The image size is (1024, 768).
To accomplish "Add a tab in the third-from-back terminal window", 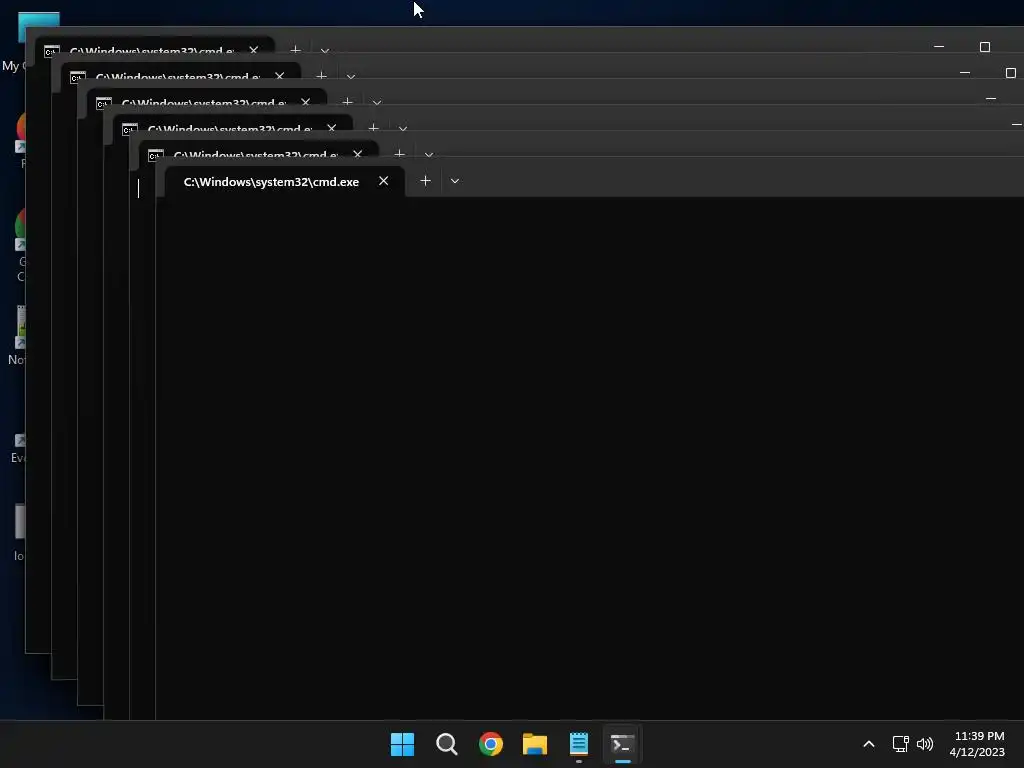I will pos(347,102).
